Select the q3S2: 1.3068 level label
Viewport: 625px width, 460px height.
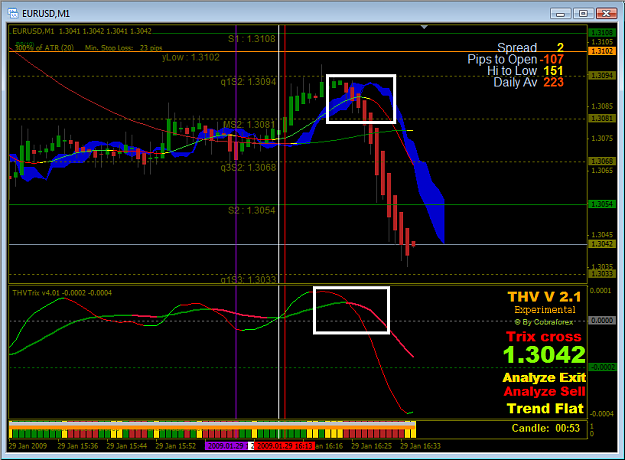248,167
